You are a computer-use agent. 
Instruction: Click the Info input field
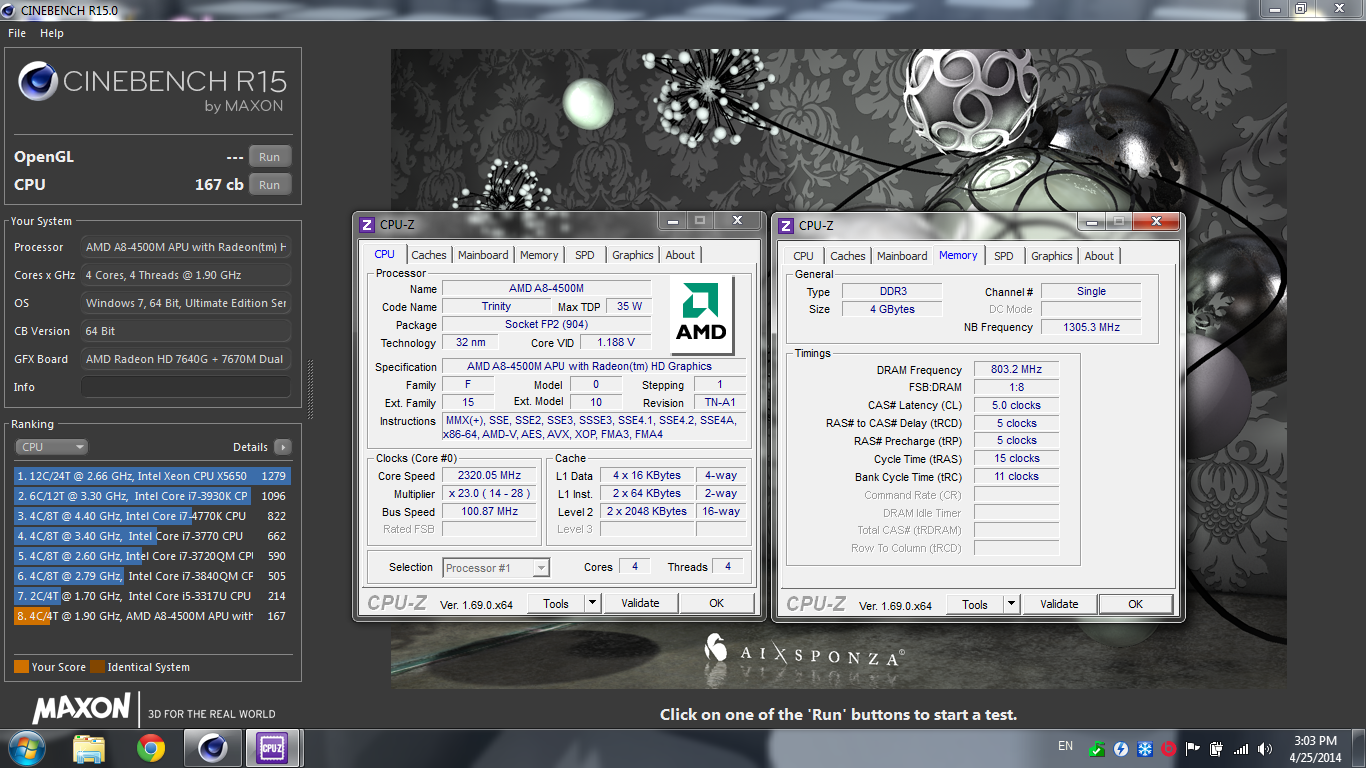tap(186, 387)
